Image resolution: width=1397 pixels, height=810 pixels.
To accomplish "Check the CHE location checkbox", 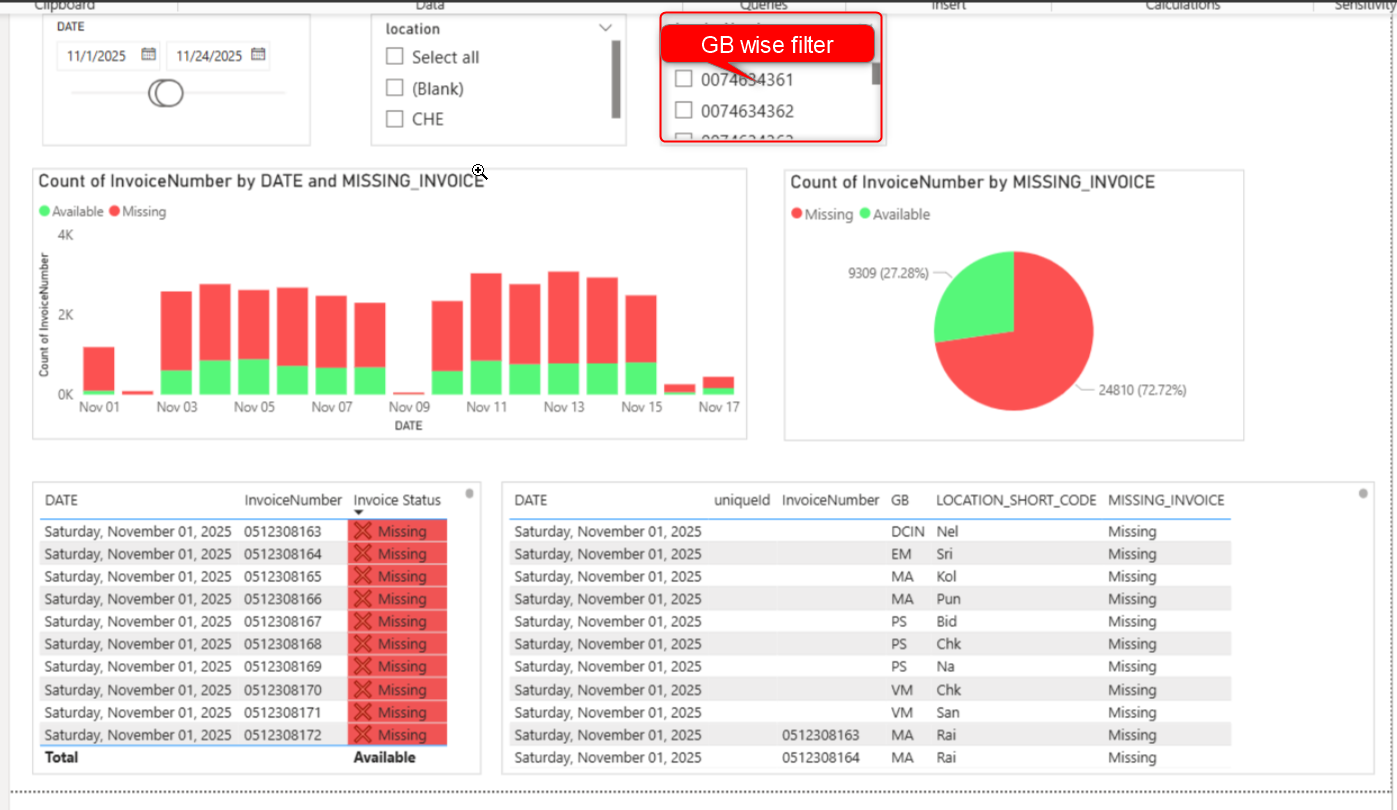I will click(x=395, y=119).
